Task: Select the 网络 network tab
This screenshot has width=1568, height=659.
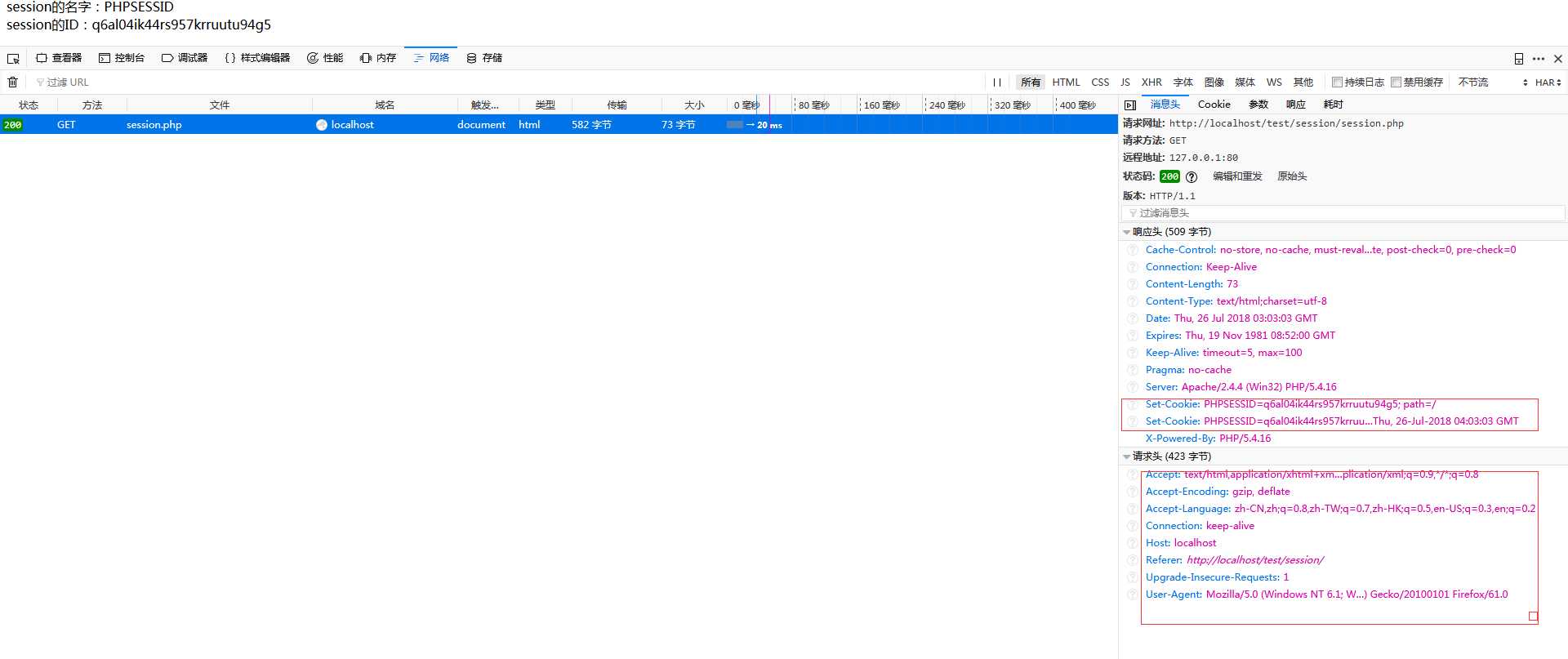Action: [x=431, y=58]
